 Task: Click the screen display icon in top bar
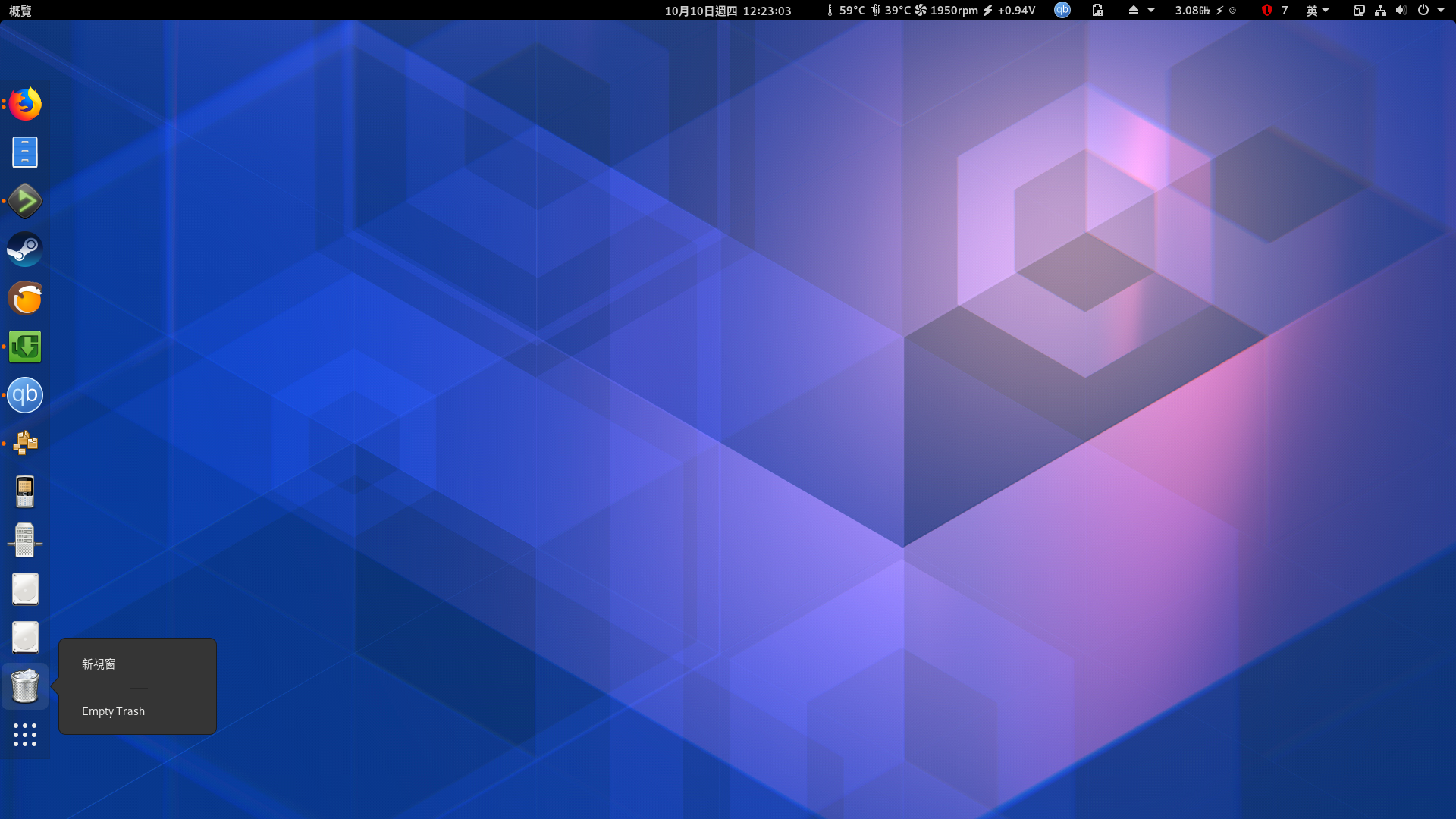(x=1359, y=10)
